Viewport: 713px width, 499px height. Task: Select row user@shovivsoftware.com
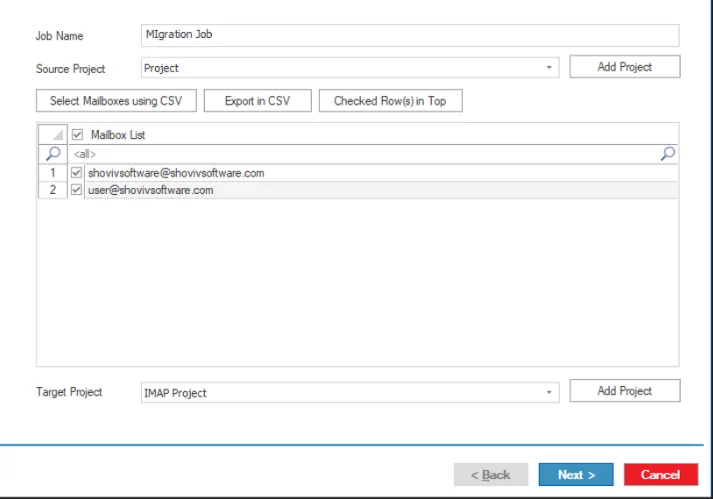point(381,190)
